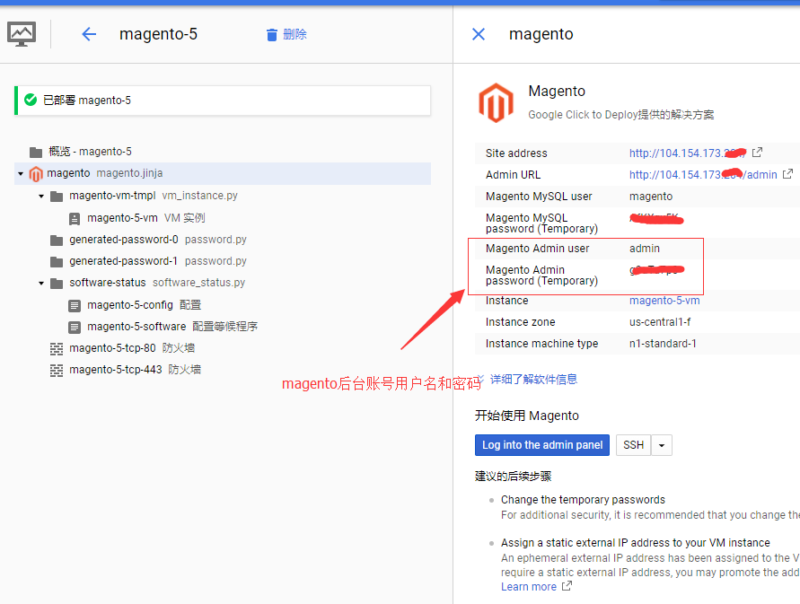Click folder icon of generated-password-0
The width and height of the screenshot is (800, 604).
coord(57,240)
